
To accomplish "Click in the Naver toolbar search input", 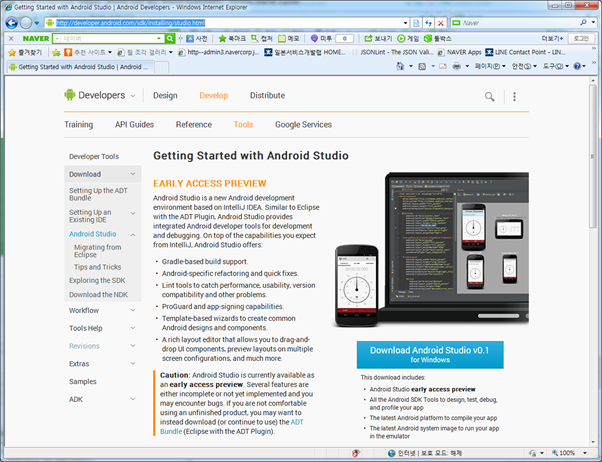I will click(108, 38).
